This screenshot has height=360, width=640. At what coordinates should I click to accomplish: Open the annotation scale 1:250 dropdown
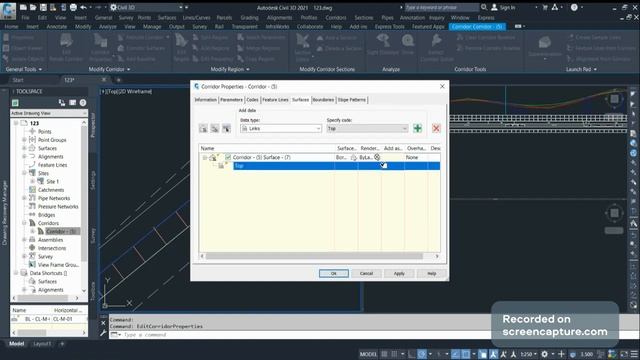pyautogui.click(x=528, y=354)
